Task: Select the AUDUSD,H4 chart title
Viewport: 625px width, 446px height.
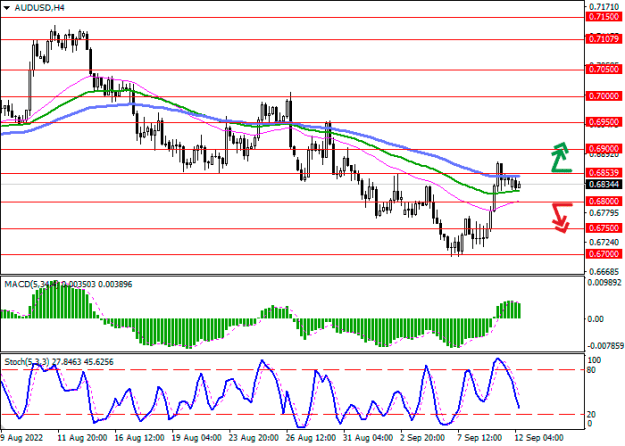Action: pos(39,8)
